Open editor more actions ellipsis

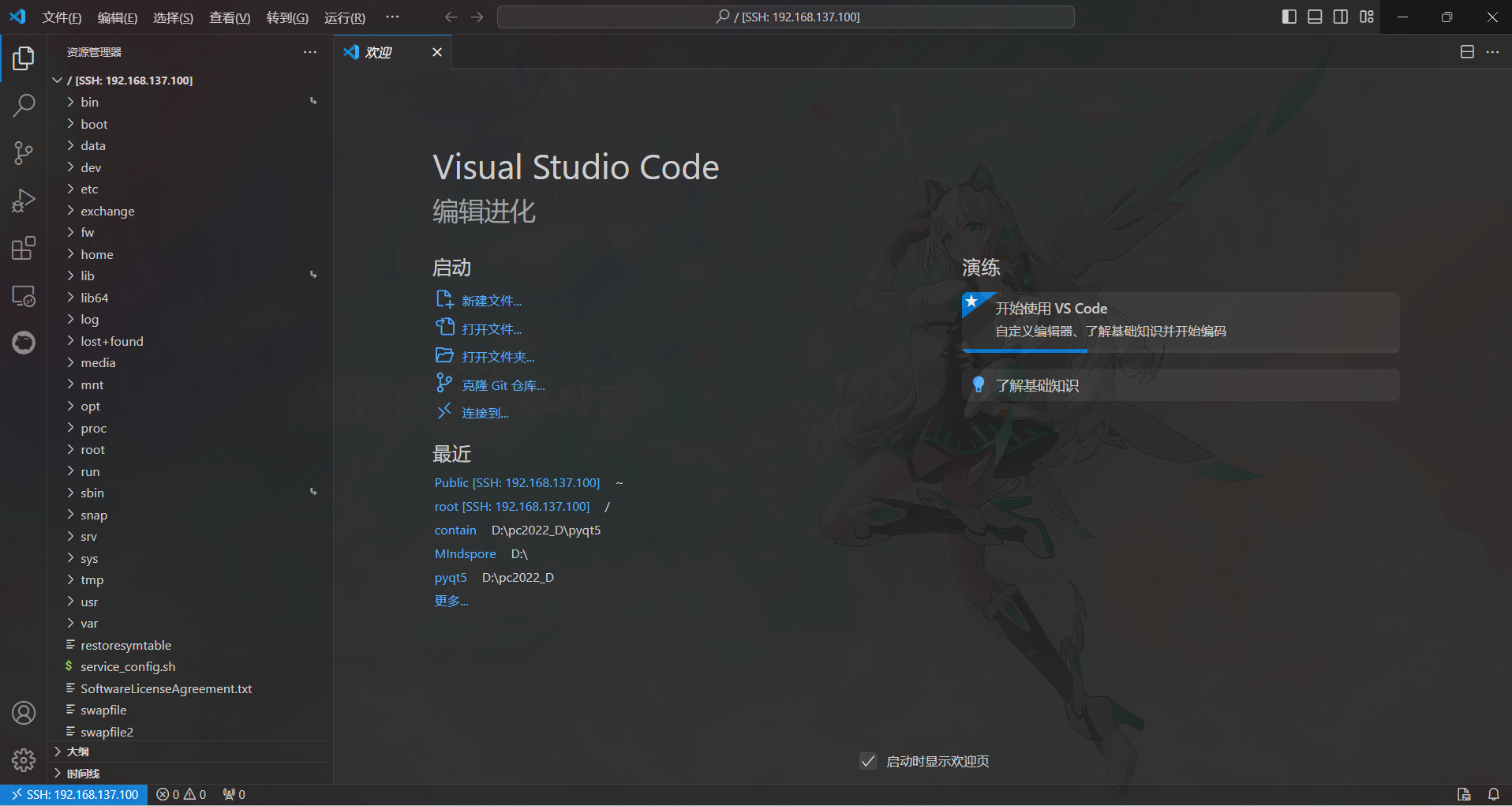(1492, 51)
